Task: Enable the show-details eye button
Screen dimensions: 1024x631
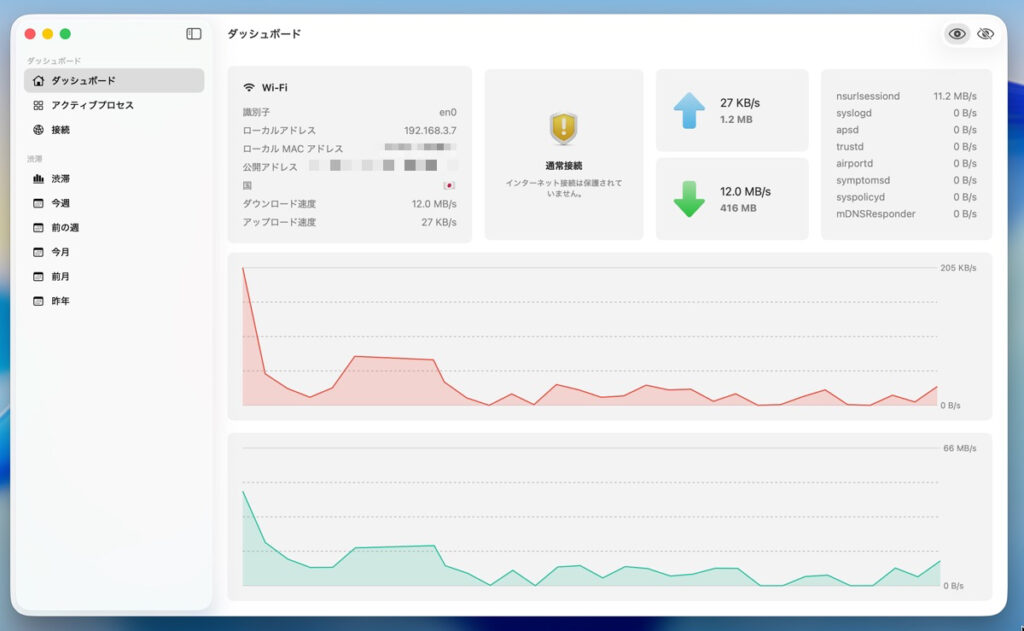Action: (x=957, y=34)
